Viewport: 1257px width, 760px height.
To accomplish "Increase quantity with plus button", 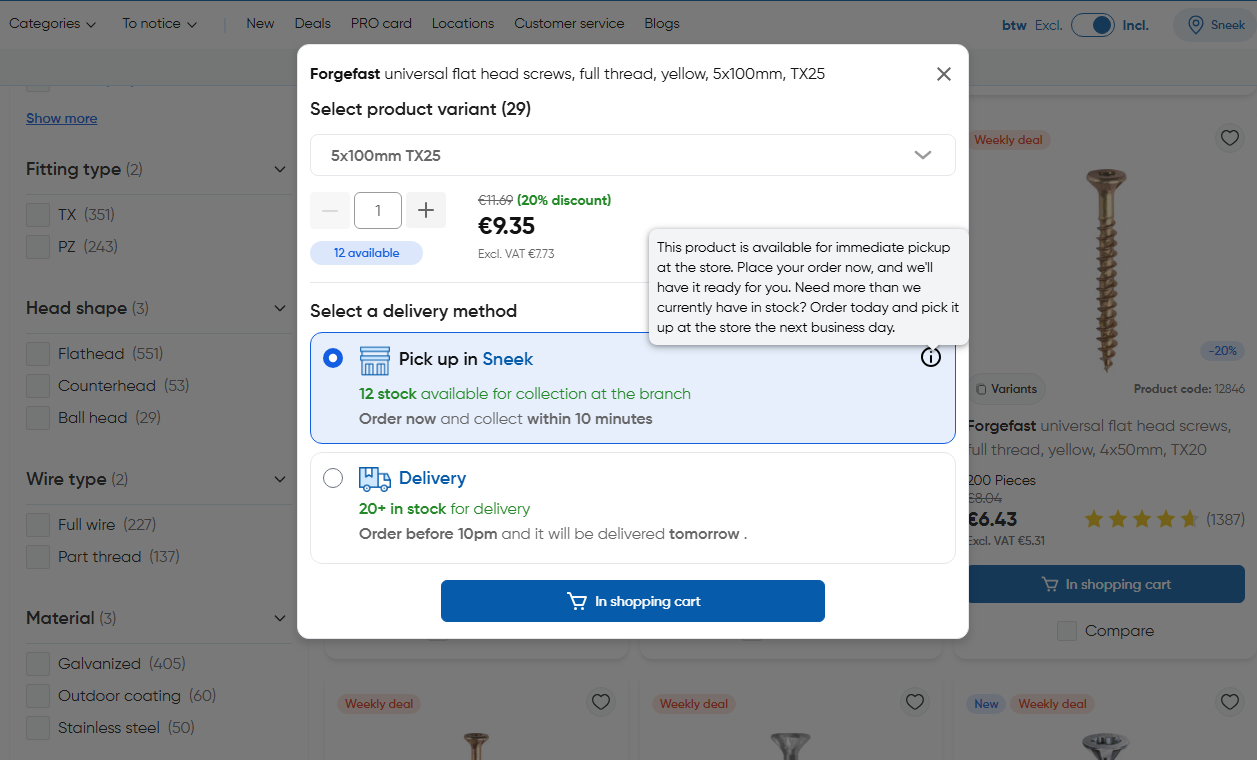I will click(x=426, y=210).
